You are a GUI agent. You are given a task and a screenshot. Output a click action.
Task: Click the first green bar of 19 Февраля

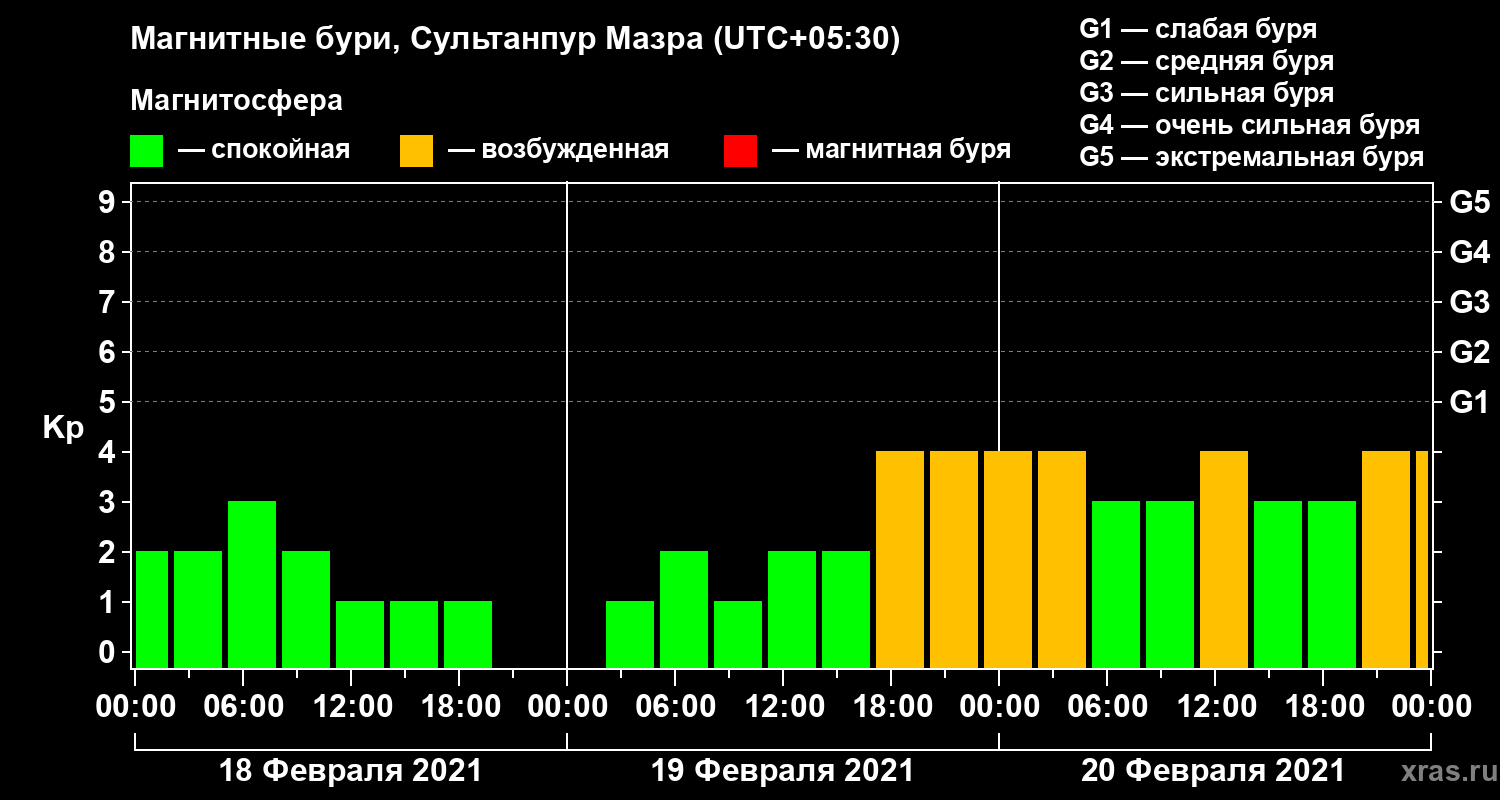tap(630, 634)
